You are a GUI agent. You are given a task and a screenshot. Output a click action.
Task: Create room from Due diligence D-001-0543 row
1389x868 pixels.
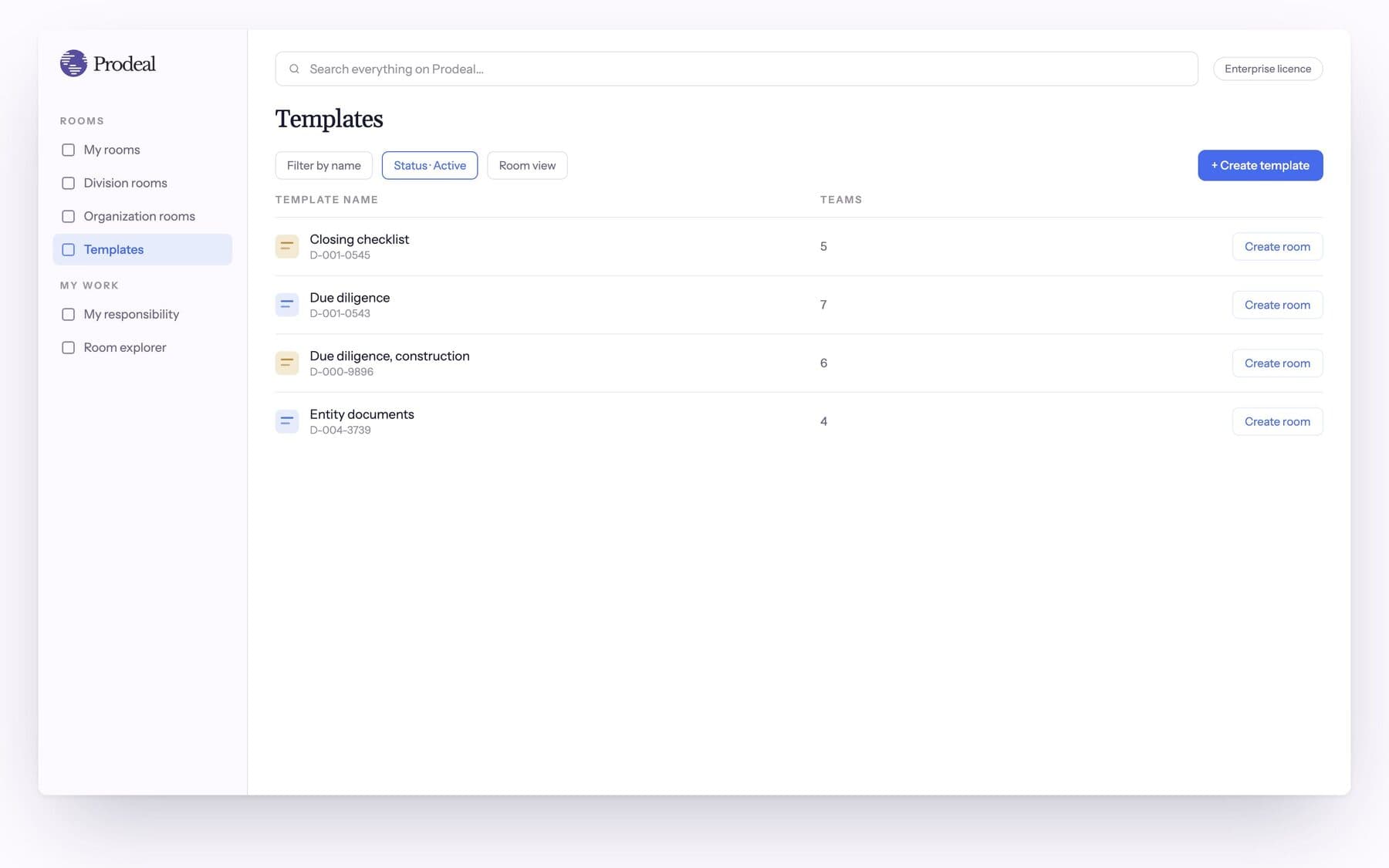pyautogui.click(x=1277, y=305)
